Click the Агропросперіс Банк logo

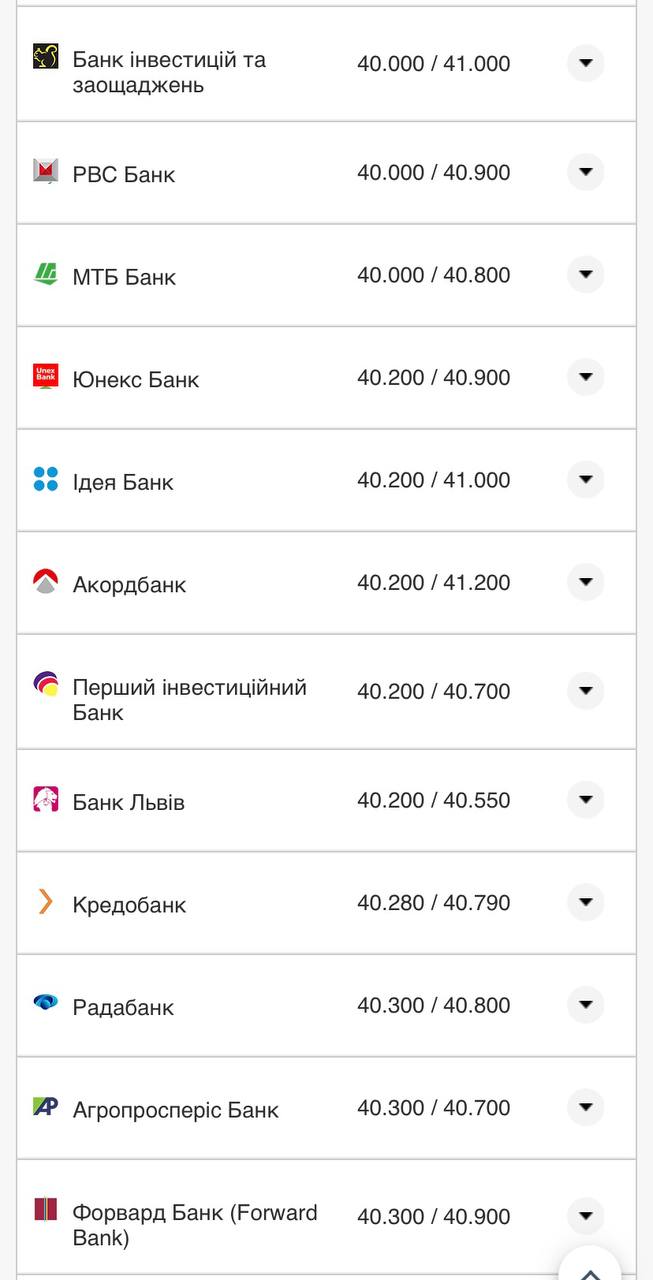pyautogui.click(x=46, y=1106)
